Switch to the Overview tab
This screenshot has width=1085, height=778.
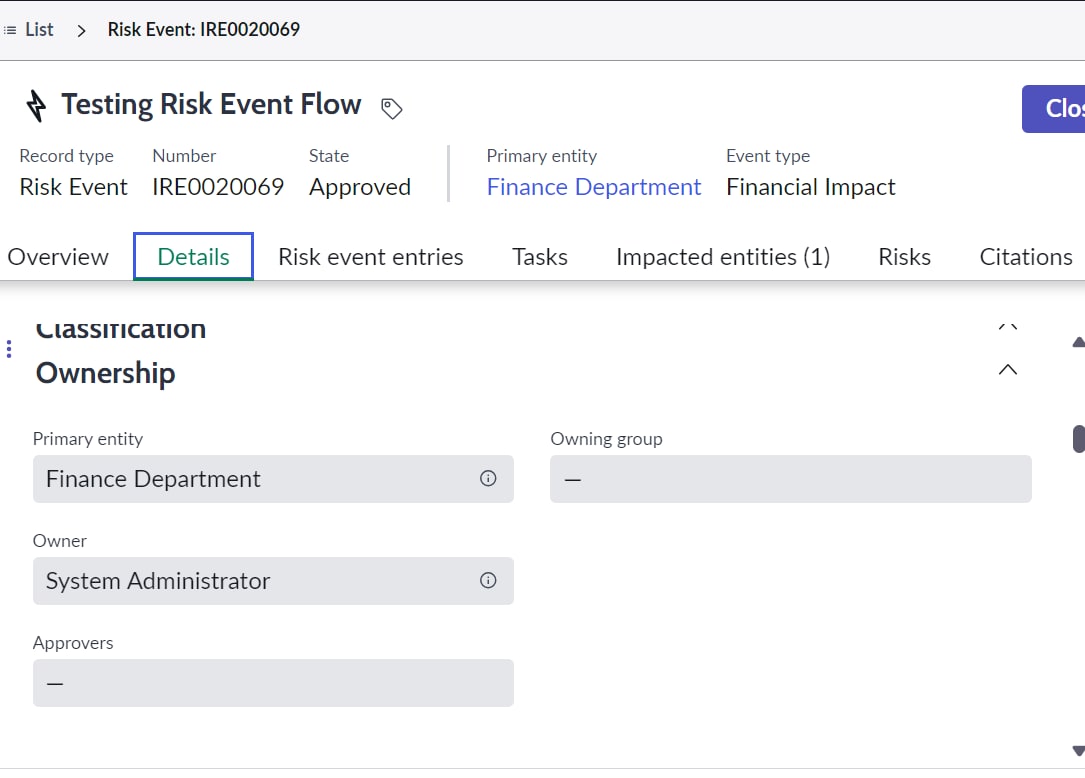(x=58, y=257)
